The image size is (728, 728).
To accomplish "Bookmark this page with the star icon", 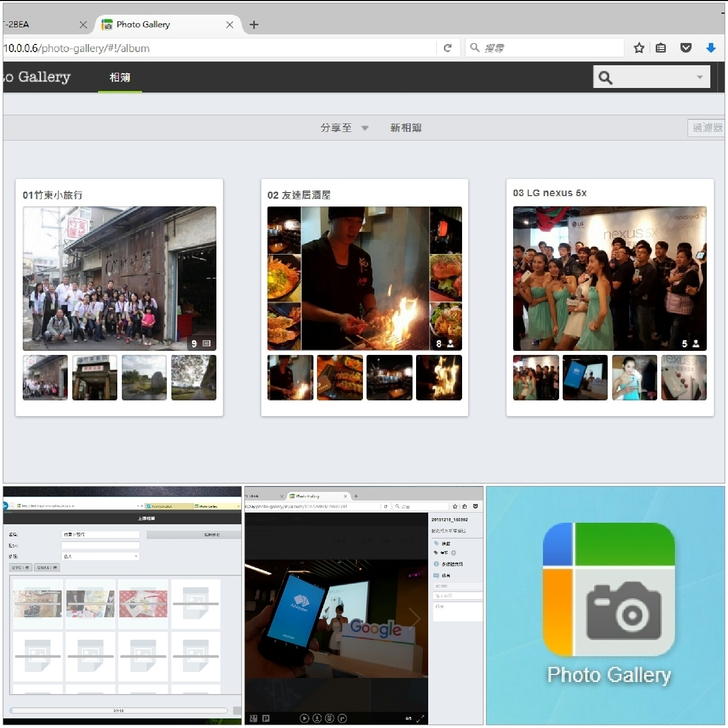I will (x=639, y=47).
